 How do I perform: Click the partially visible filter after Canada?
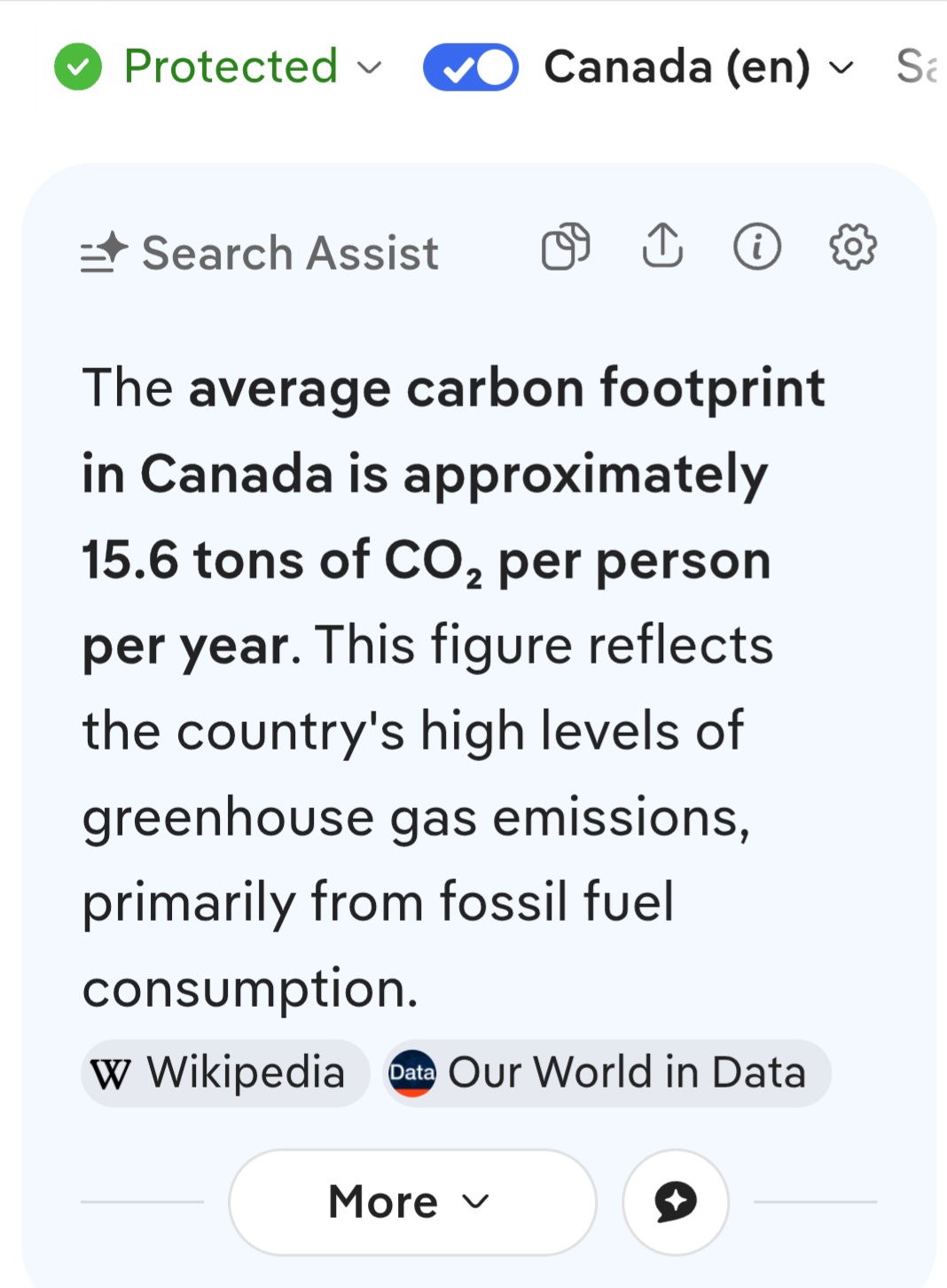point(917,67)
